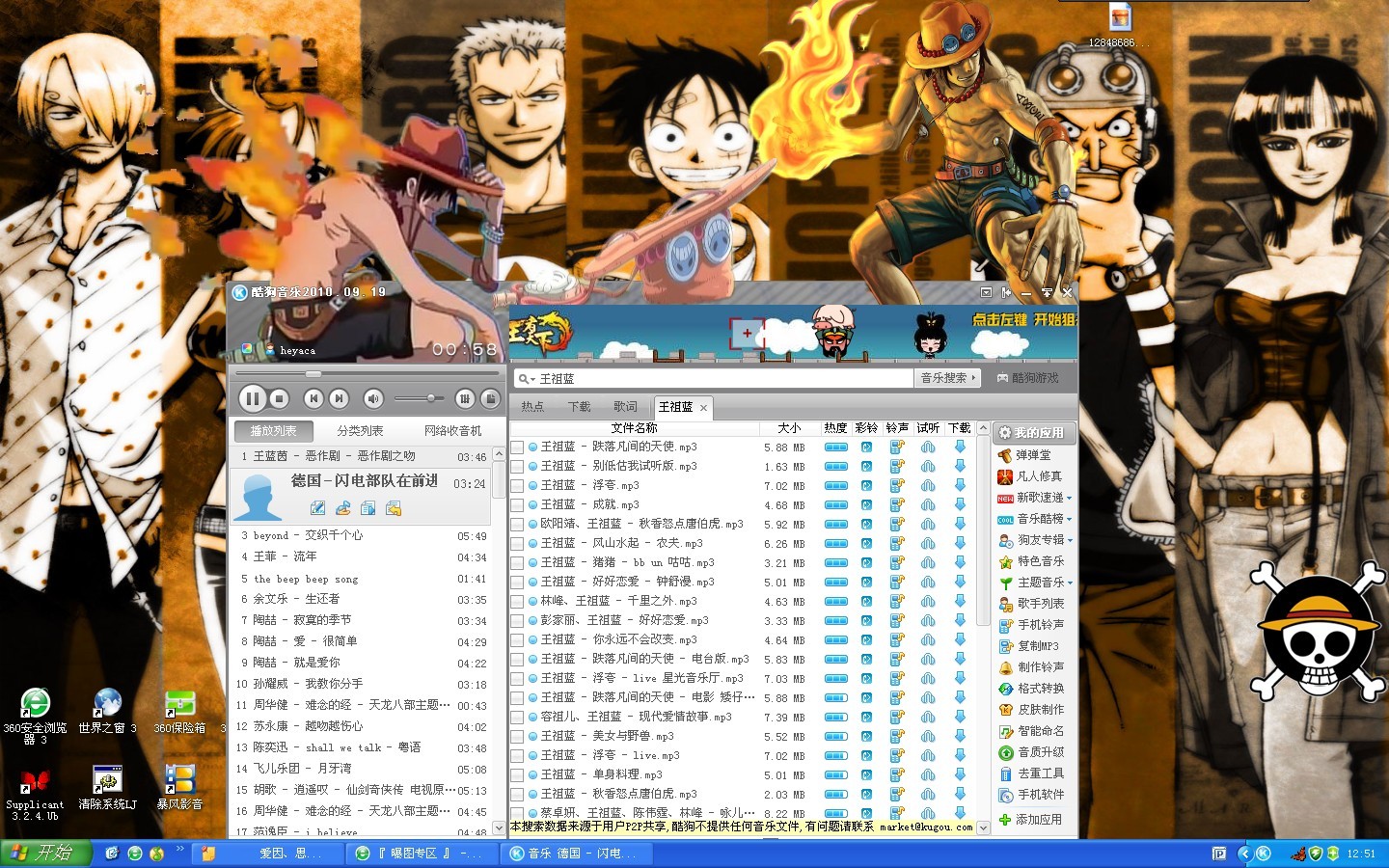Tick checkbox for 别低估我试听版.mp3
Image resolution: width=1389 pixels, height=868 pixels.
(518, 466)
